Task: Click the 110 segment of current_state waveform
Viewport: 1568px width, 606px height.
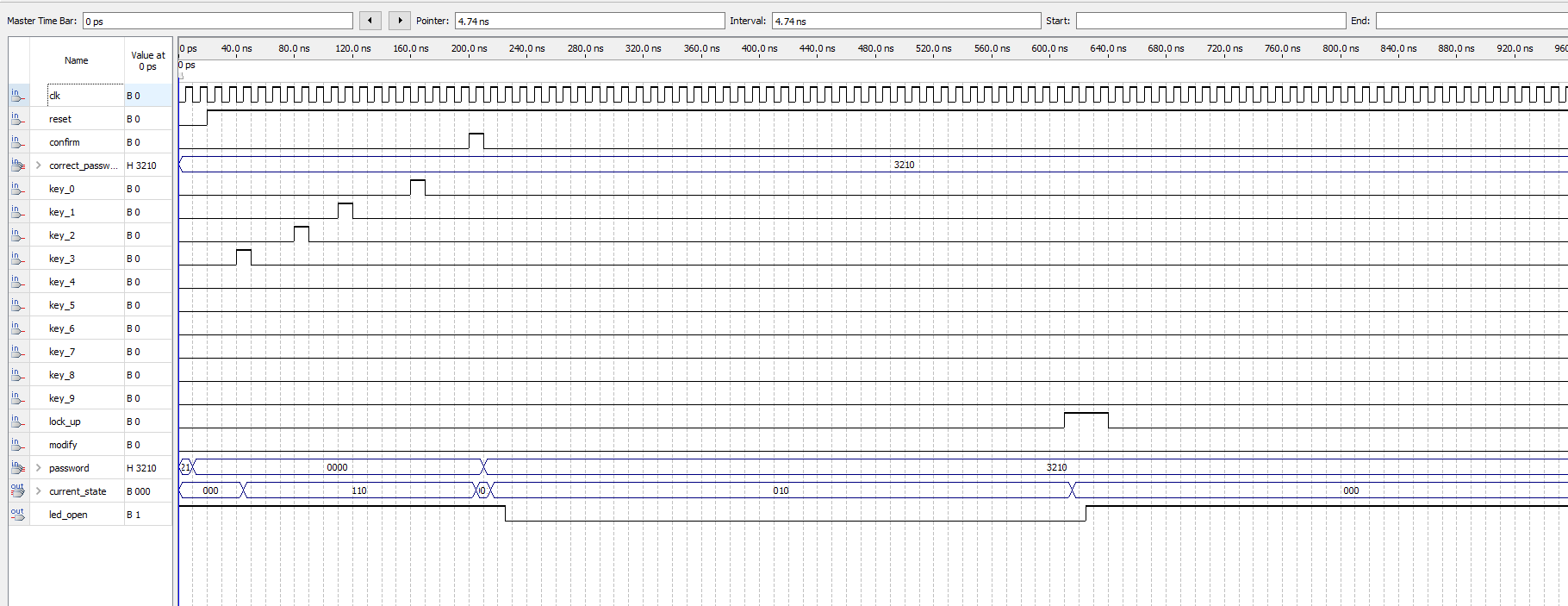Action: click(359, 490)
